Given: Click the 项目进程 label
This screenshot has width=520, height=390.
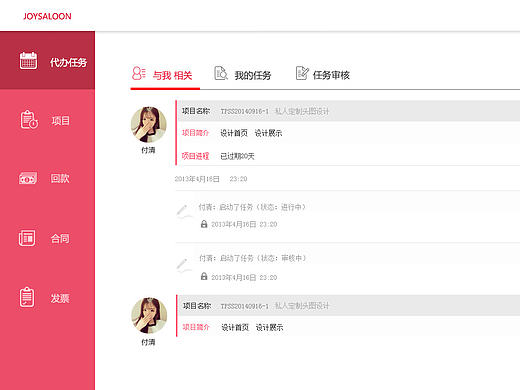Looking at the screenshot, I should point(195,156).
